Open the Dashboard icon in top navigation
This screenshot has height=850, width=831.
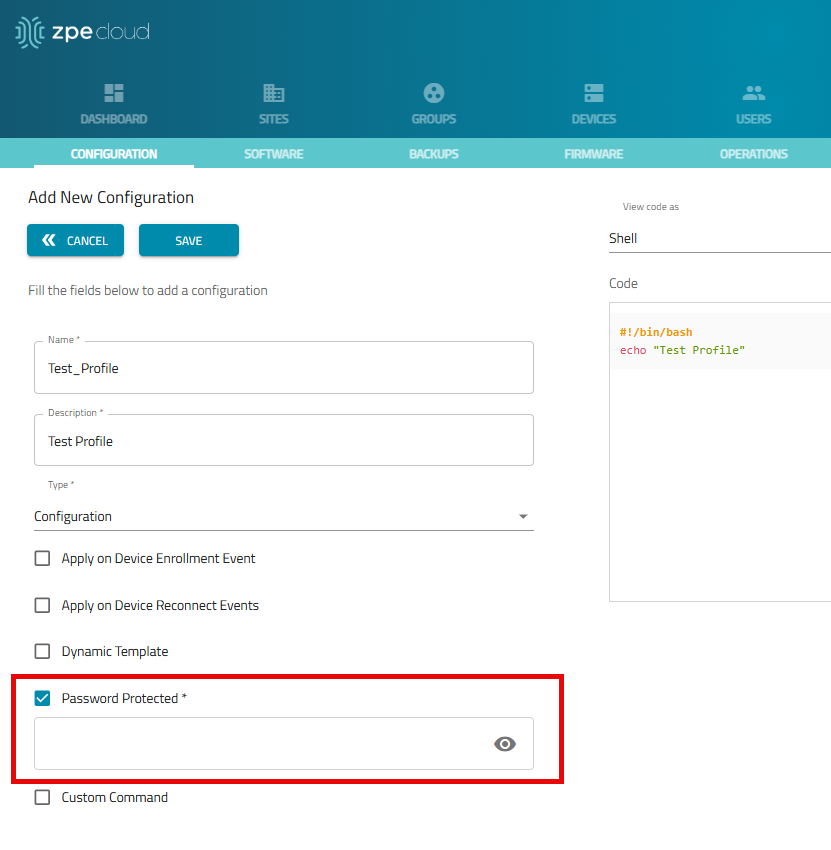coord(114,94)
